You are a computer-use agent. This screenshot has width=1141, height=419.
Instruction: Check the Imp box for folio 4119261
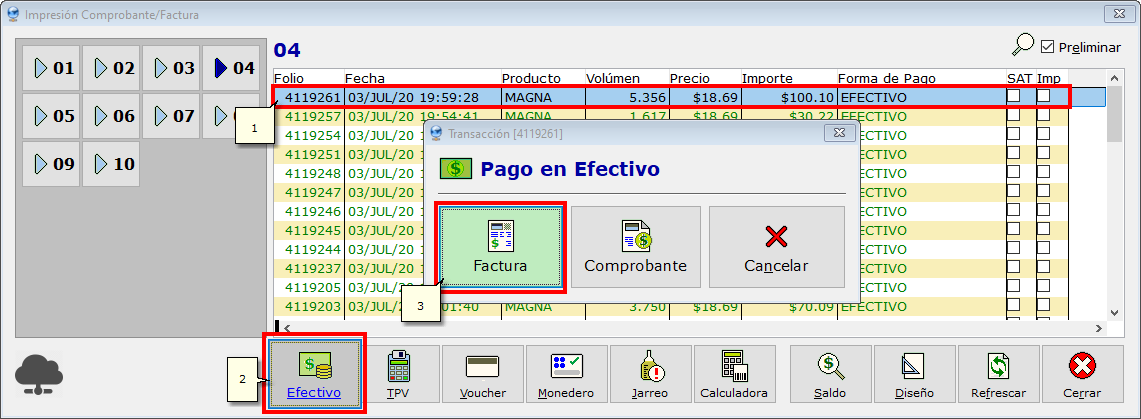point(1043,97)
